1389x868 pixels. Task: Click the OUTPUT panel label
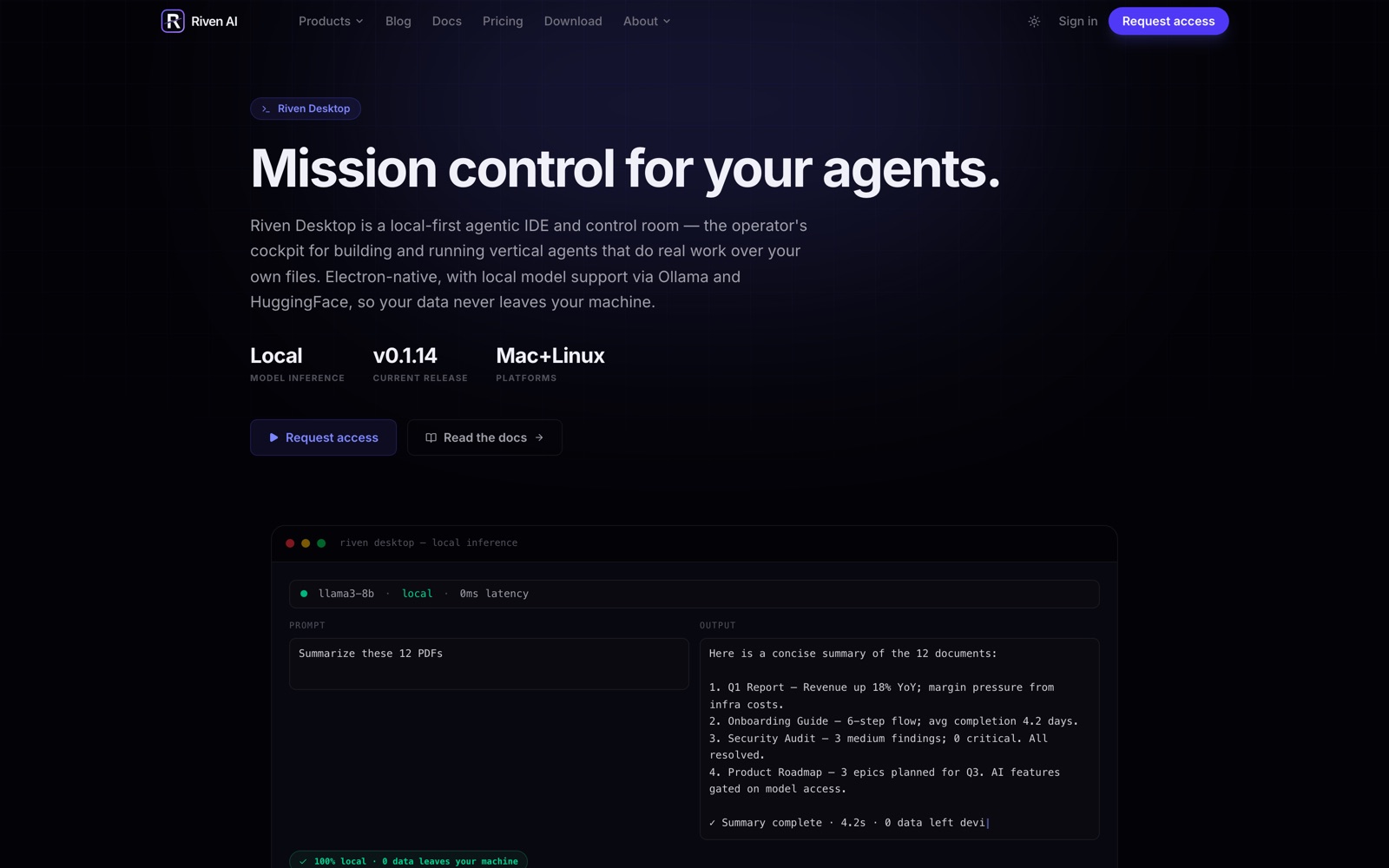coord(717,625)
